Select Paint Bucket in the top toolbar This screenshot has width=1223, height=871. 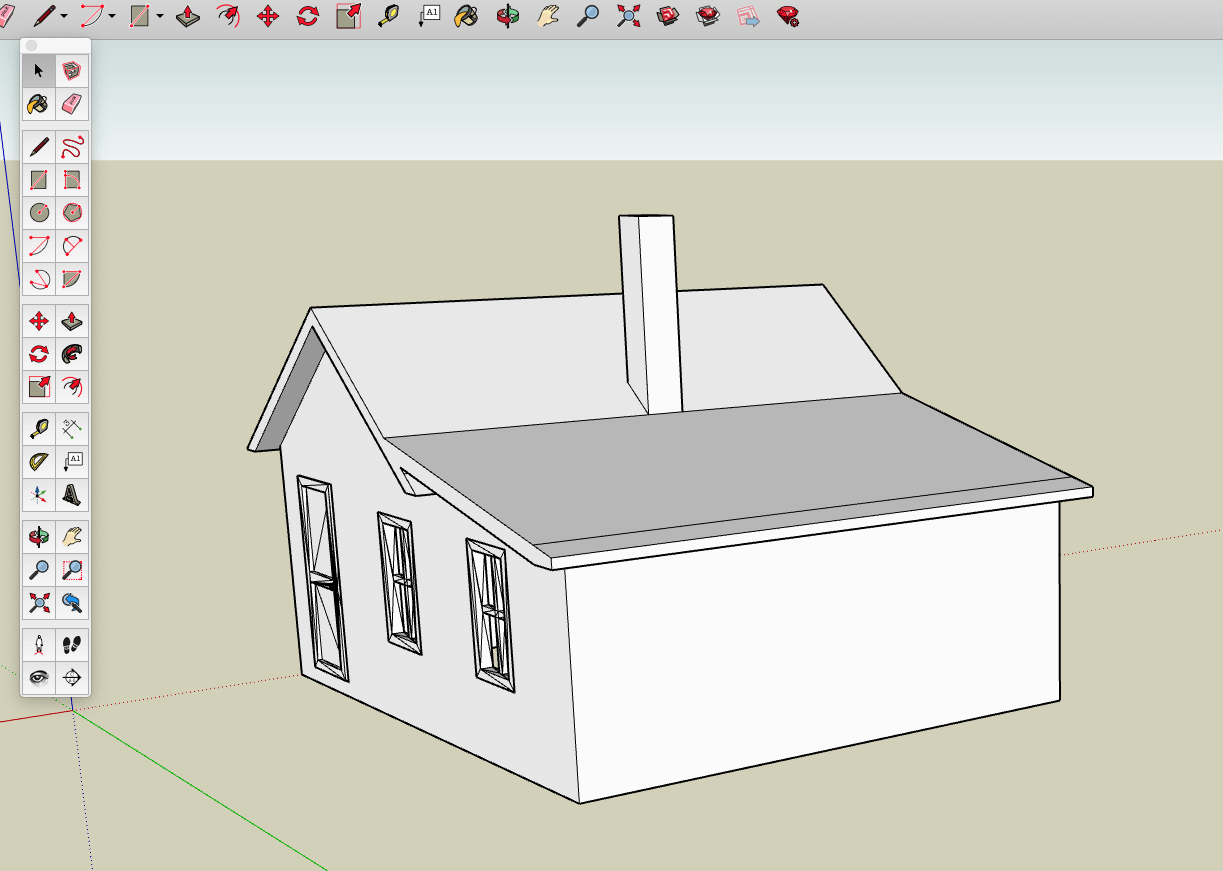[466, 15]
